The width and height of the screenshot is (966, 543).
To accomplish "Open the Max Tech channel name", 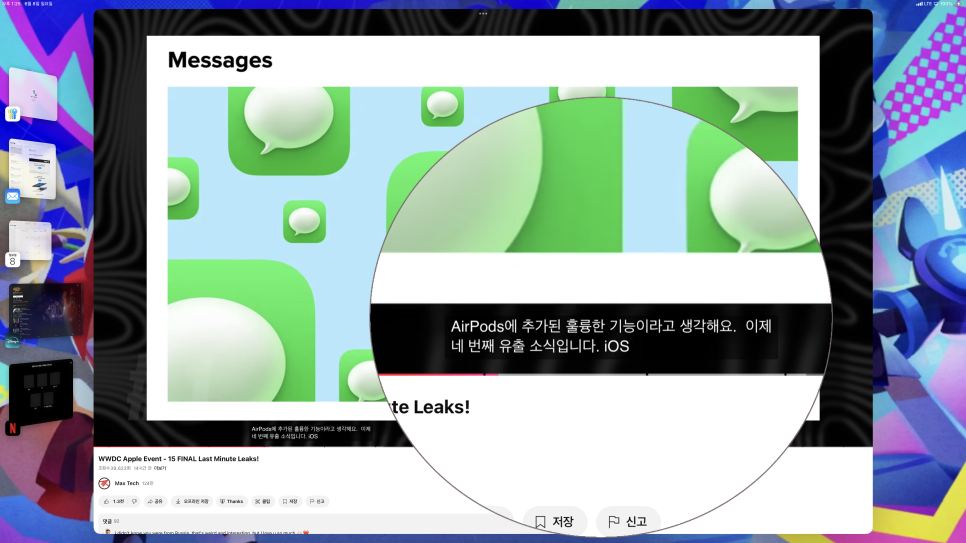I will point(127,483).
